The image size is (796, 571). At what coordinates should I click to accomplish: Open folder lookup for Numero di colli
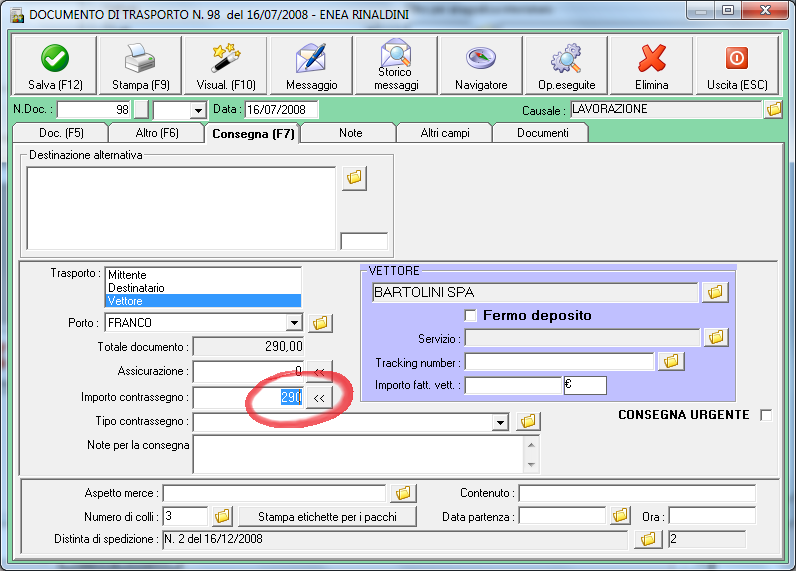222,516
